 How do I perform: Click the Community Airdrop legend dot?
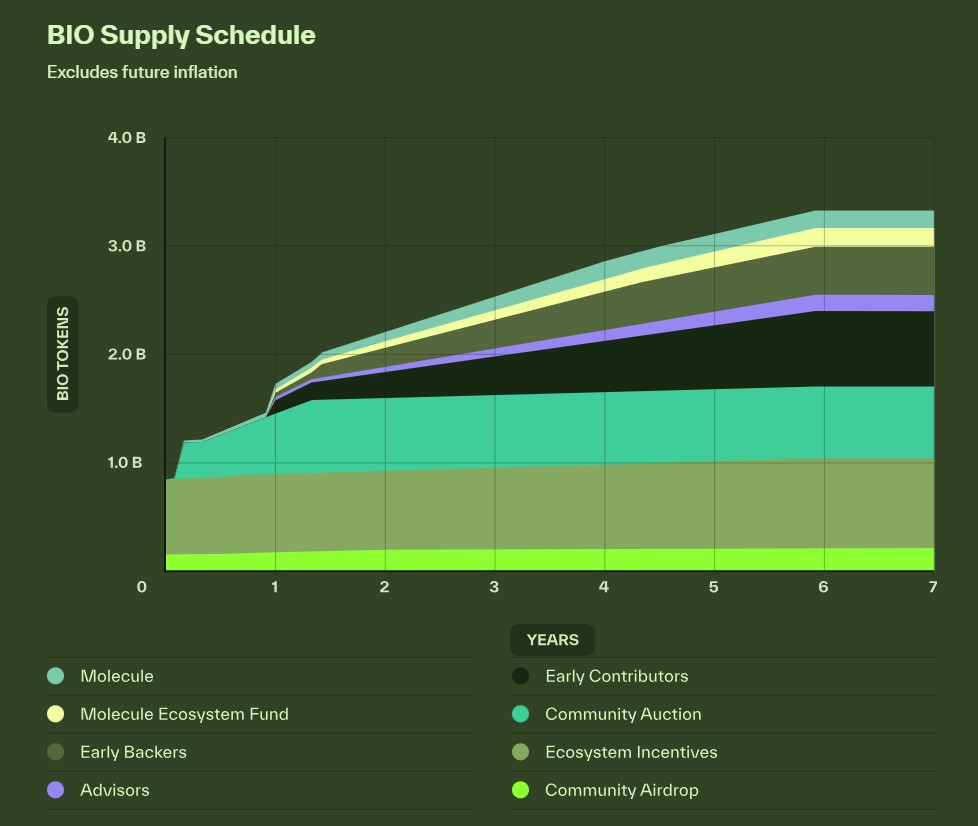pyautogui.click(x=520, y=790)
